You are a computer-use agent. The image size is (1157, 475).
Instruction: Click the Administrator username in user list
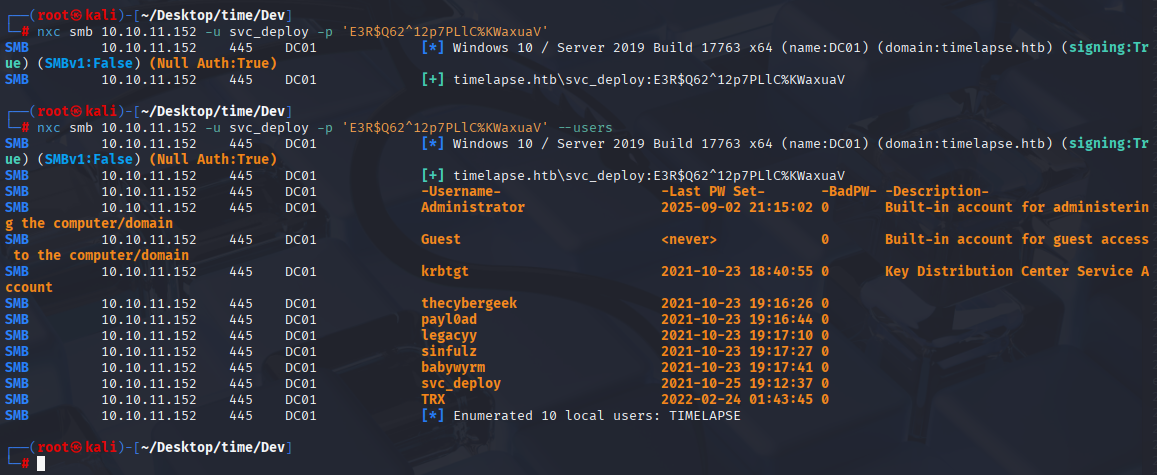(473, 207)
